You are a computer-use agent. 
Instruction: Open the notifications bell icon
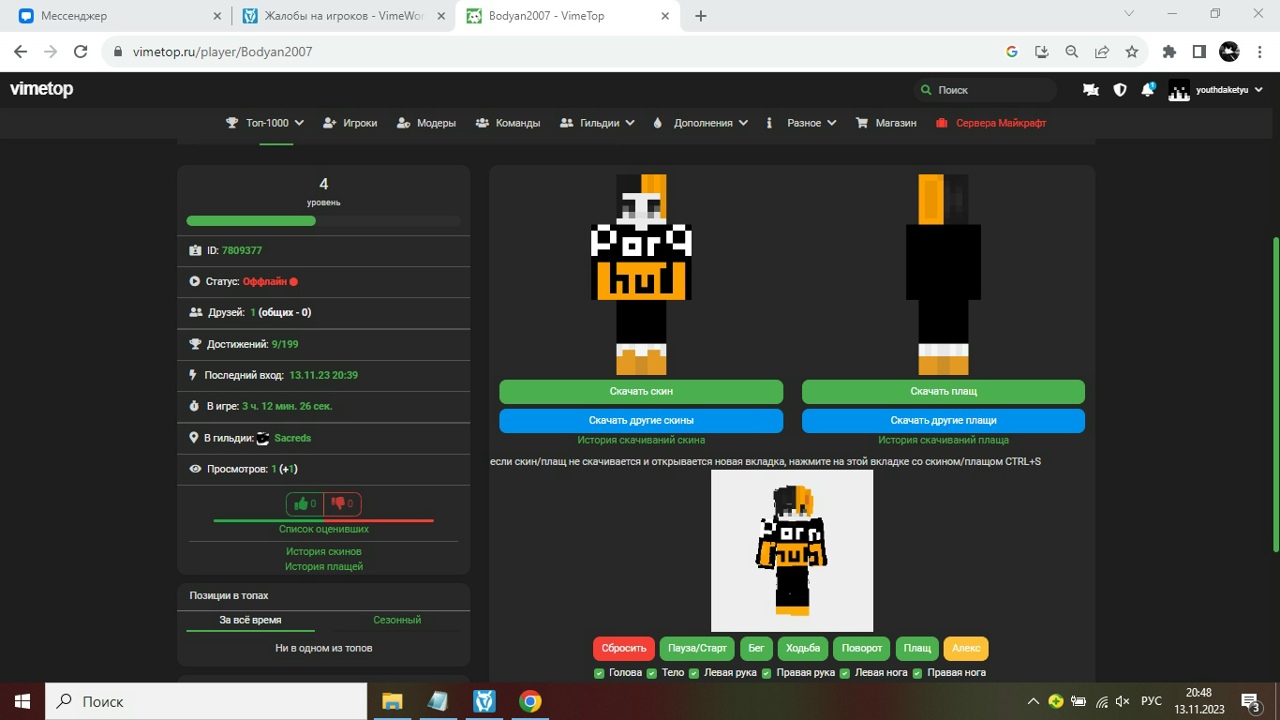click(x=1148, y=90)
